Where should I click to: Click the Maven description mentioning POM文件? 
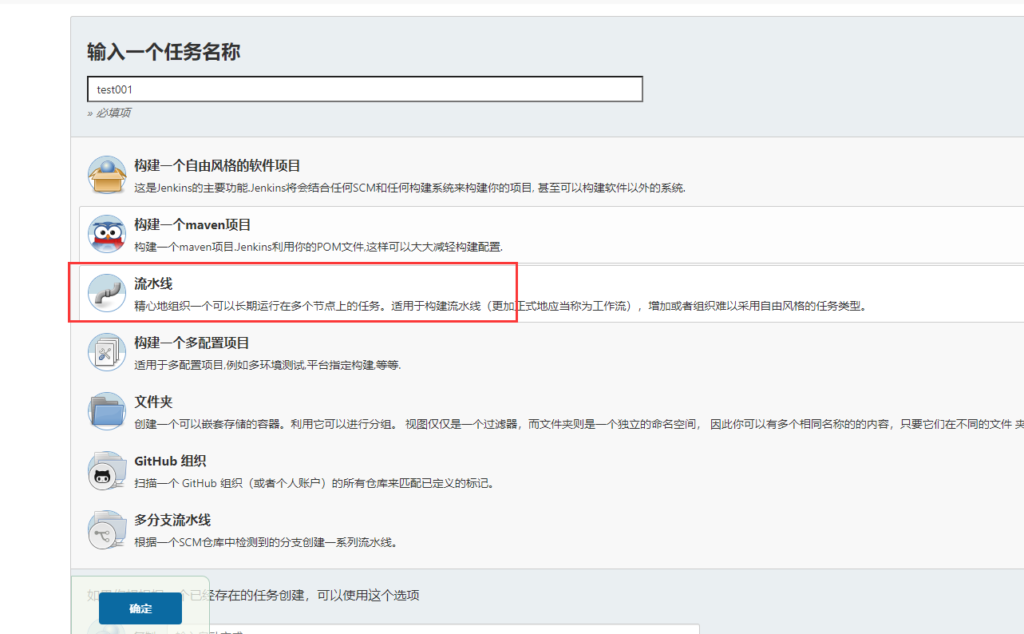(318, 246)
